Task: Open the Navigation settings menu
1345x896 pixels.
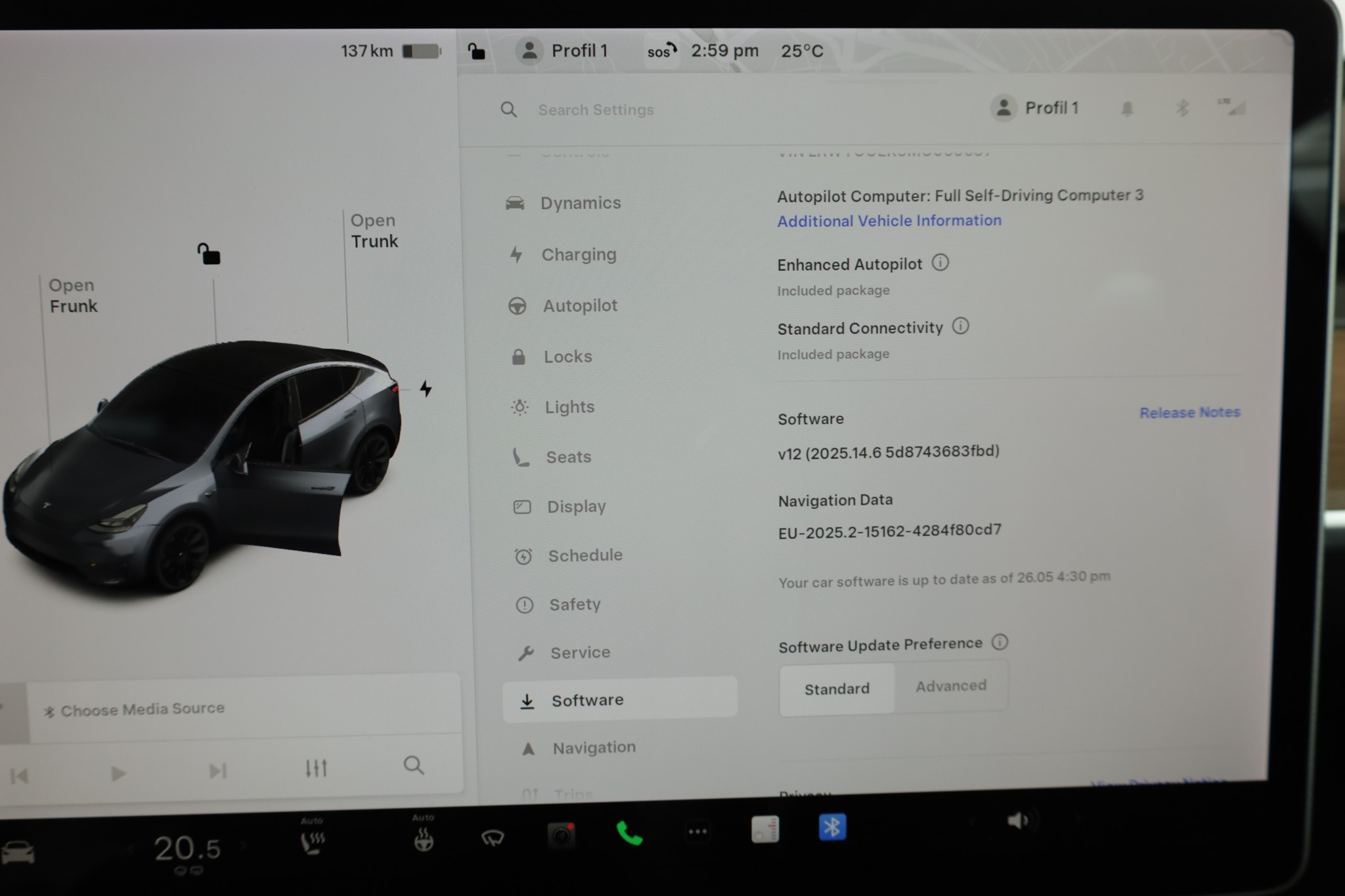Action: pos(579,748)
